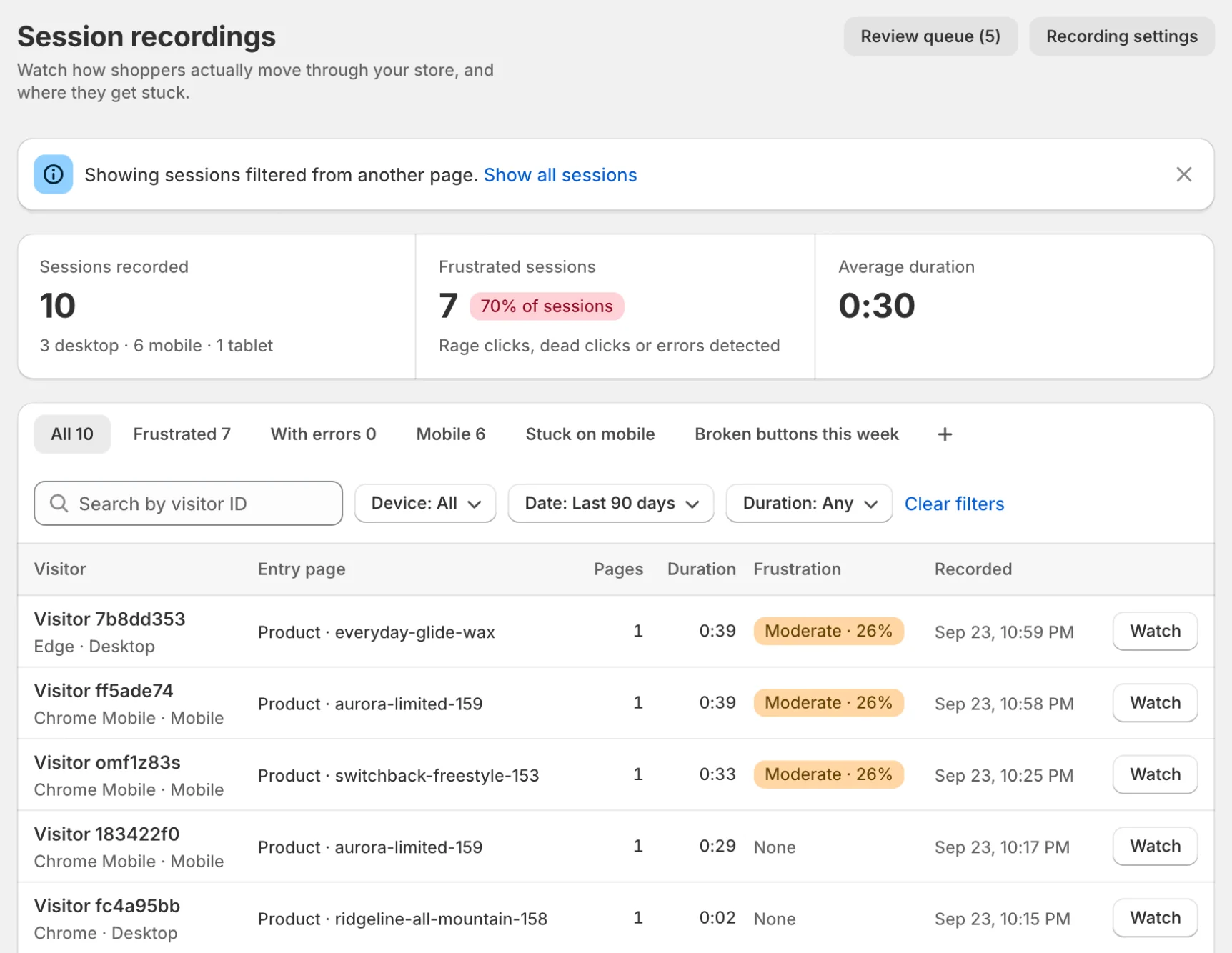
Task: Watch Visitor ff5ade74 session
Action: (1155, 703)
